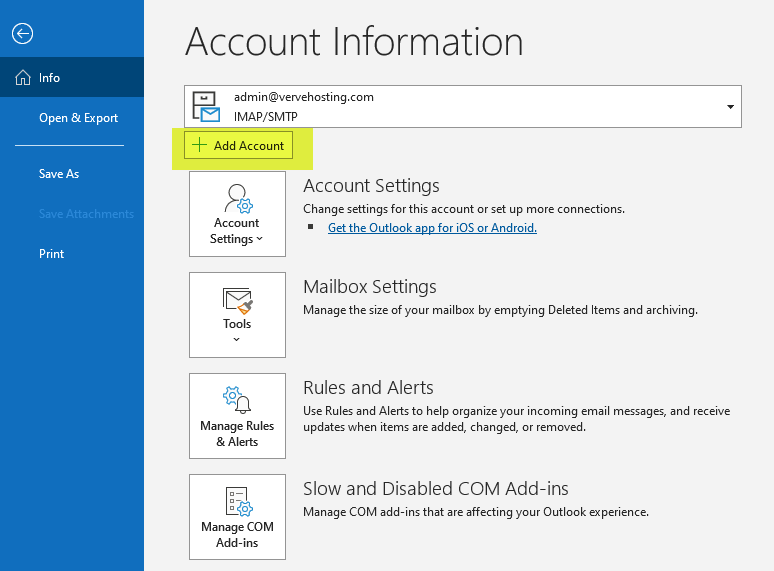Click the gear-and-bell Rules icon
This screenshot has width=774, height=571.
click(237, 399)
